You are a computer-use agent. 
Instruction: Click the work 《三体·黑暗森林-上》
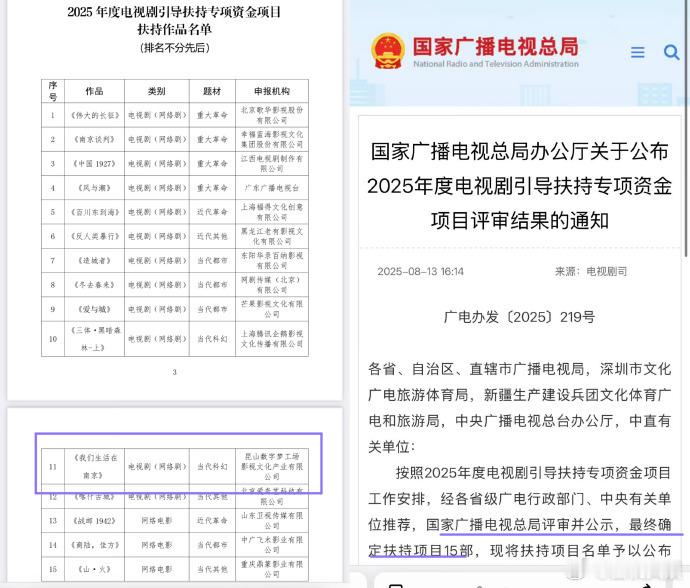95,339
